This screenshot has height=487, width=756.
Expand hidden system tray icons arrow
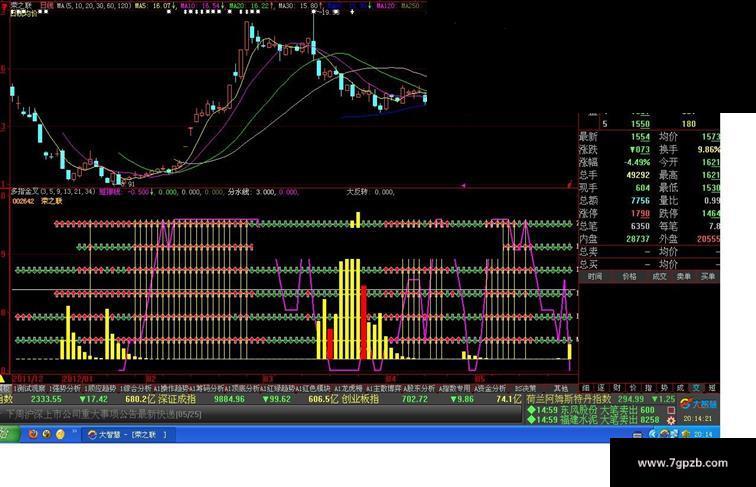(x=652, y=434)
